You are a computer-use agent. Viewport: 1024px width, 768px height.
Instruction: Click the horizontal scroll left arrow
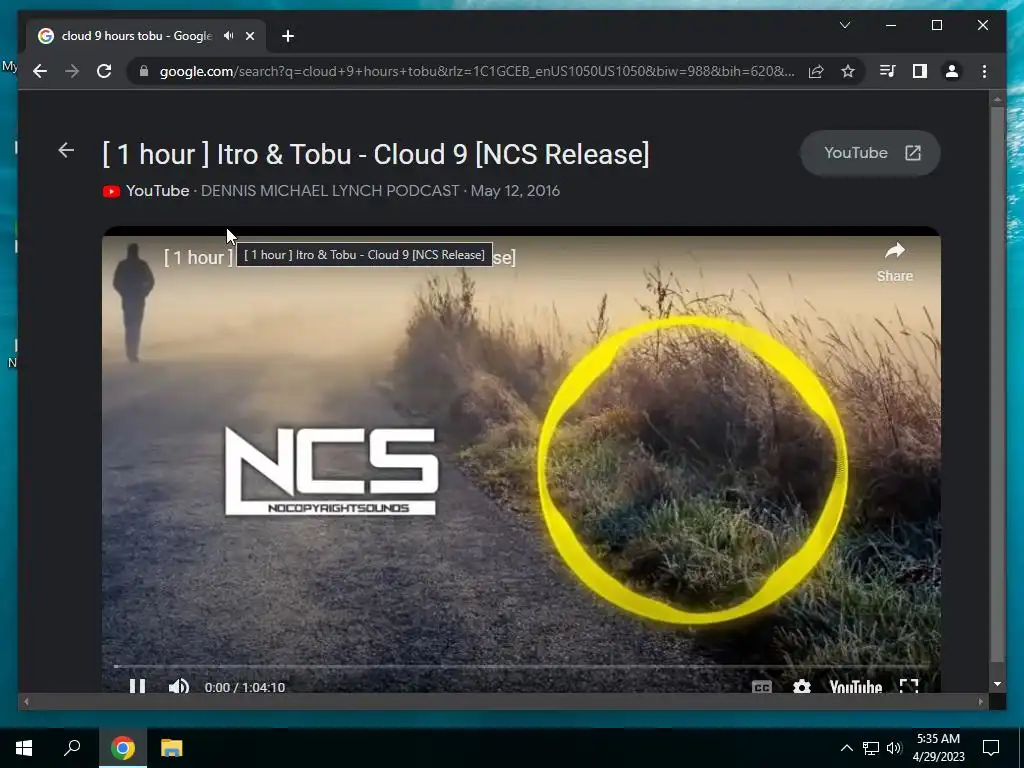(26, 702)
